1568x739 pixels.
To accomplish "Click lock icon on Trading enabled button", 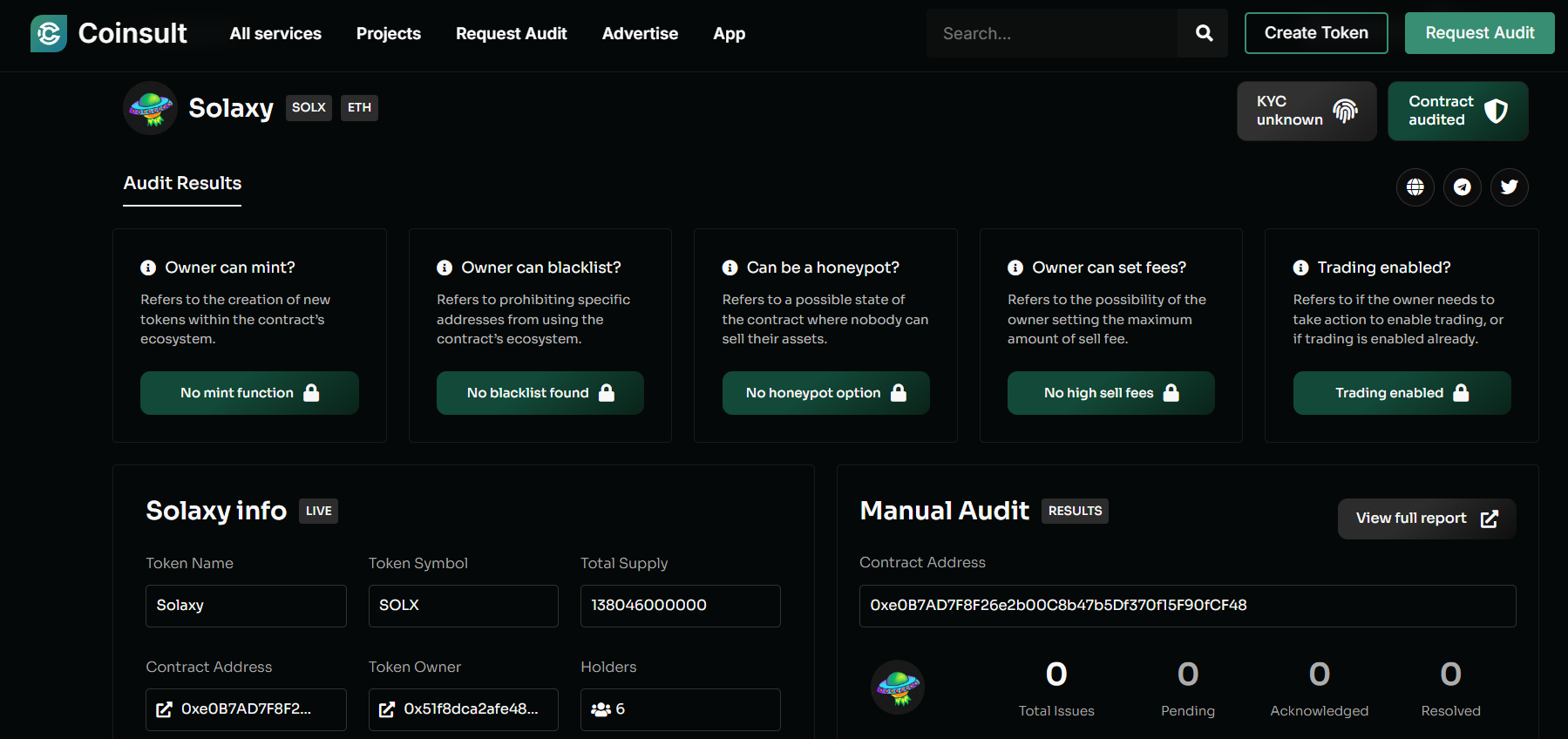I will click(1462, 392).
